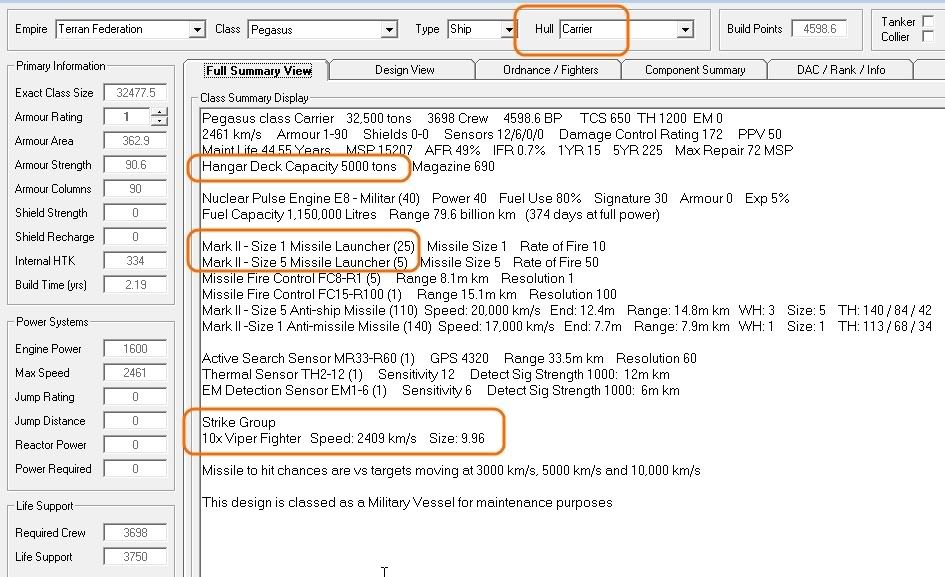Open the Component Summary tab
This screenshot has height=577, width=945.
point(695,70)
